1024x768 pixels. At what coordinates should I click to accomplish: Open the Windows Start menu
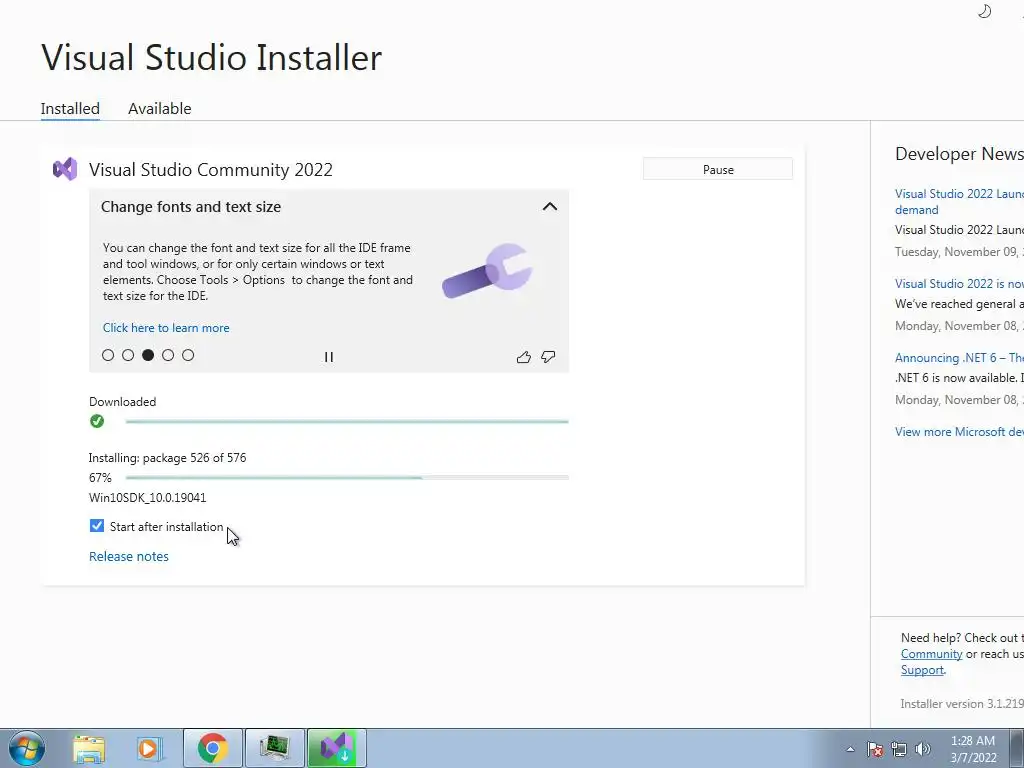coord(27,748)
